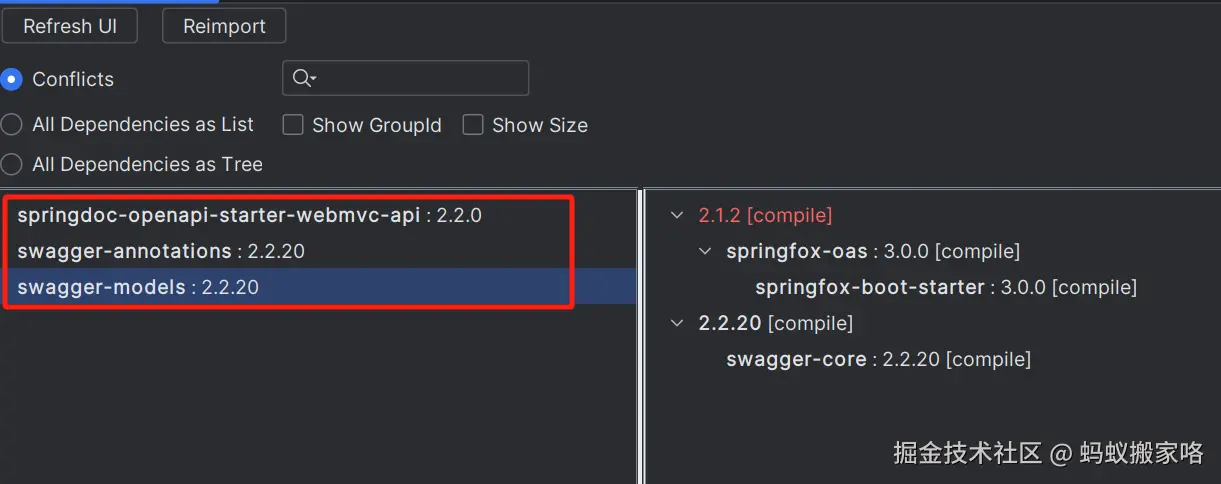The height and width of the screenshot is (484, 1221).
Task: Tick the Show Size checkbox
Action: tap(473, 125)
